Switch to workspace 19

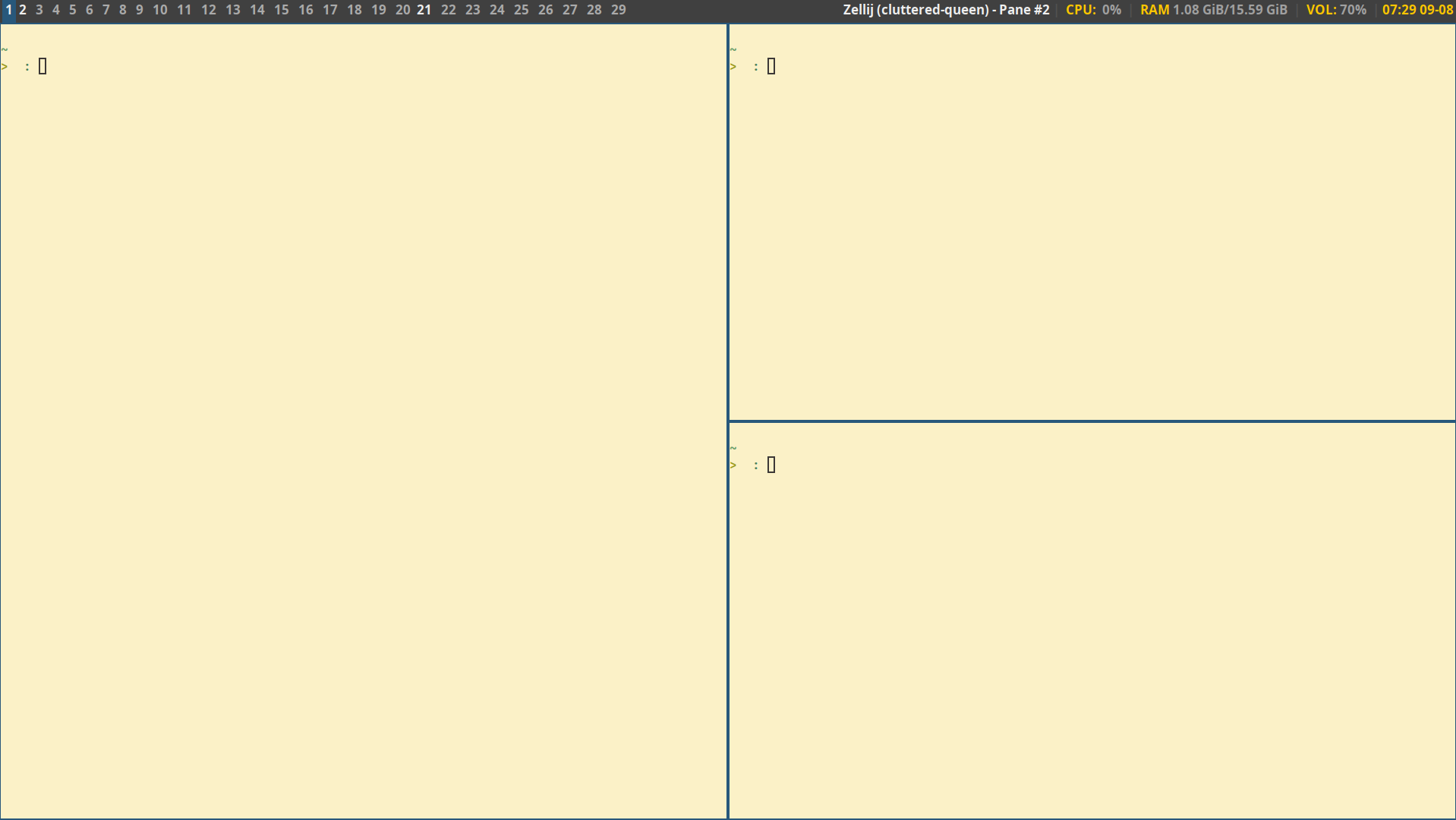[x=379, y=10]
